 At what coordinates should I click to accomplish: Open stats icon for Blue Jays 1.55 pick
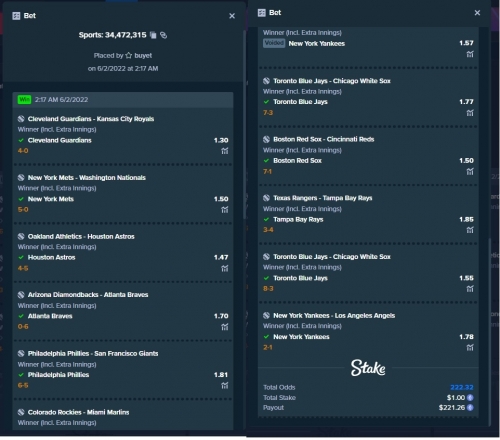point(470,289)
